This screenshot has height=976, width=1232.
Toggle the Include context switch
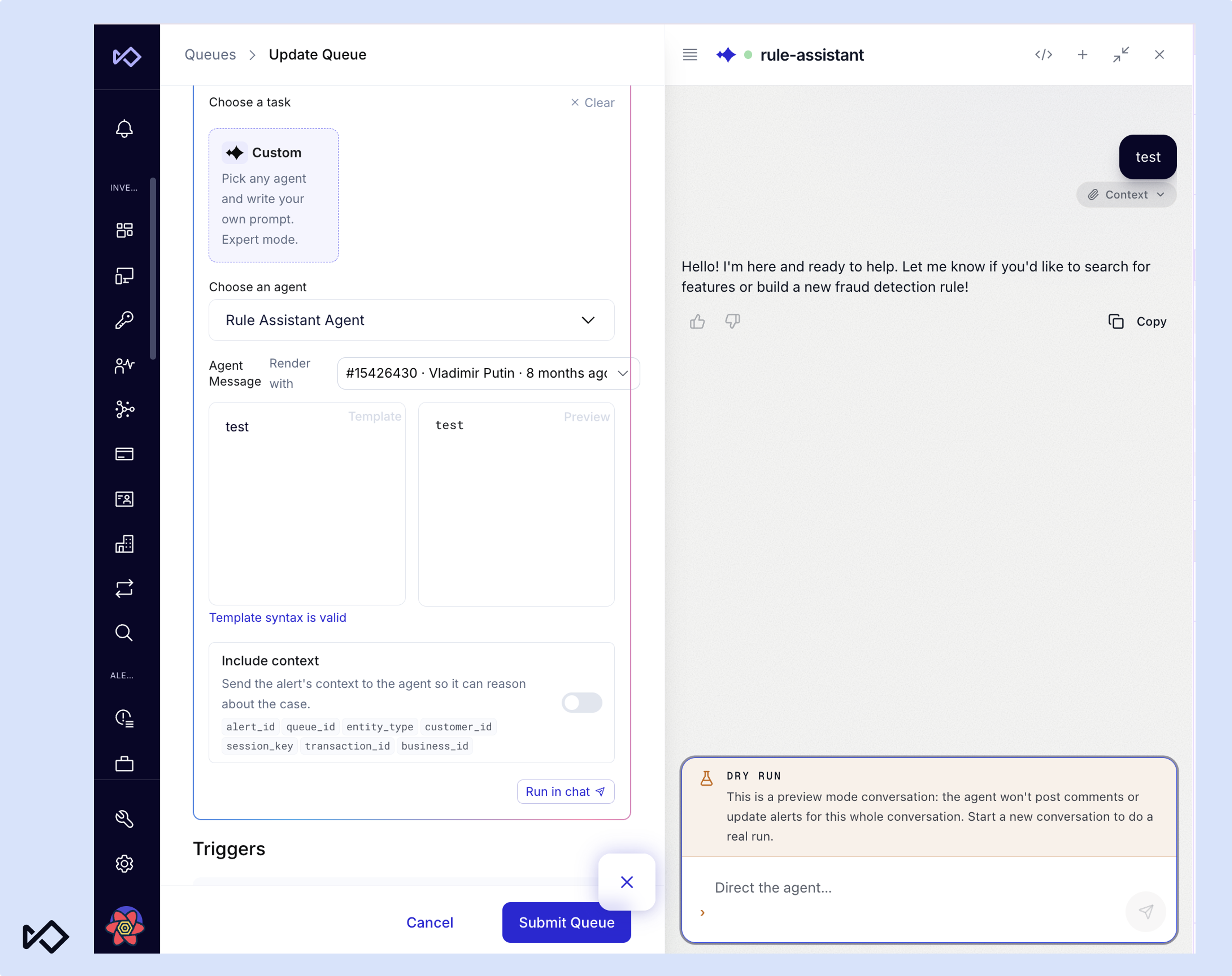[581, 702]
